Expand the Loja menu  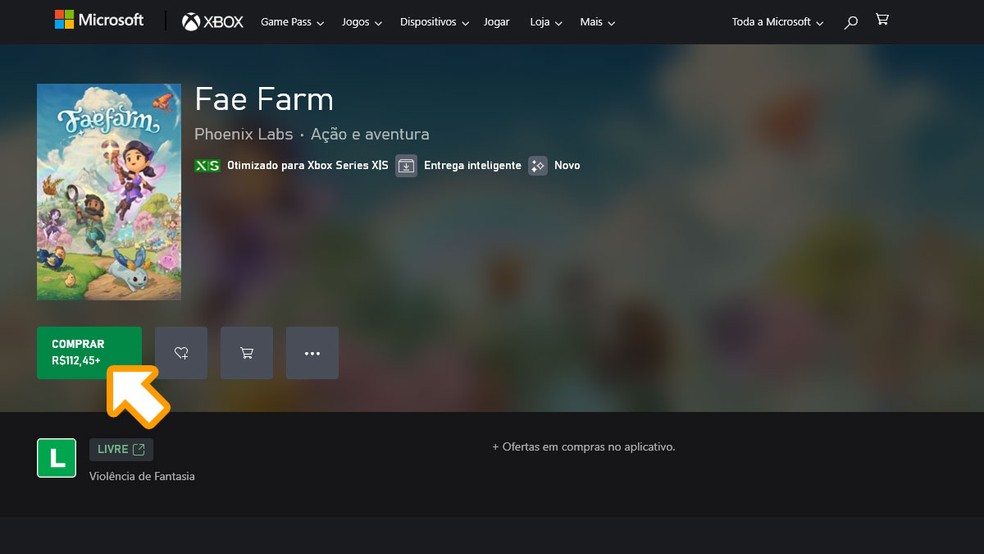point(546,22)
